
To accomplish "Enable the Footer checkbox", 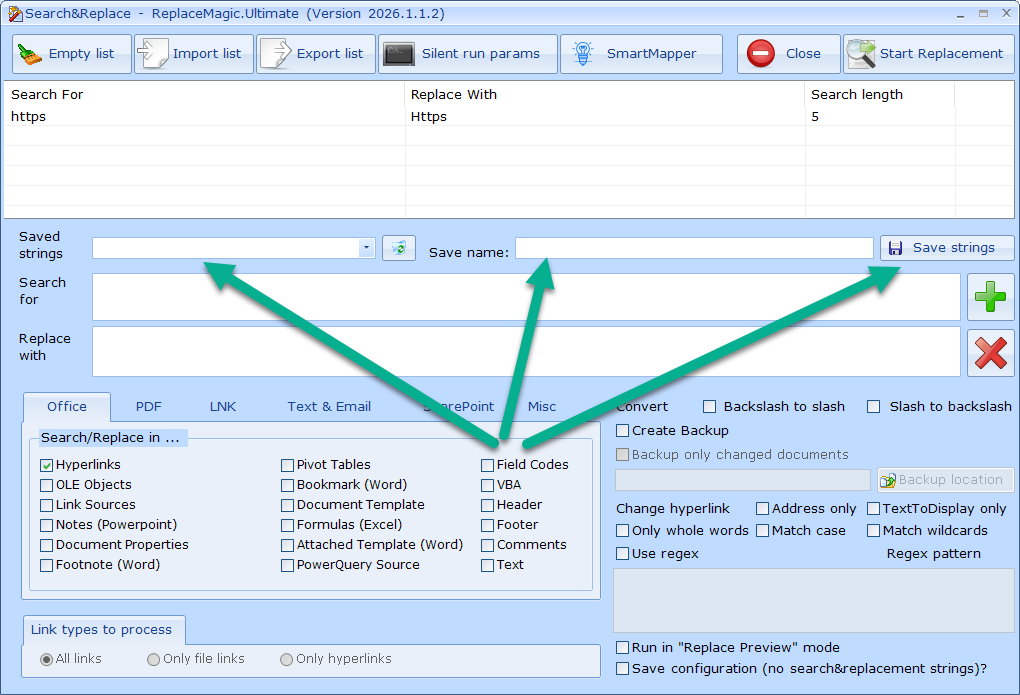I will click(487, 526).
